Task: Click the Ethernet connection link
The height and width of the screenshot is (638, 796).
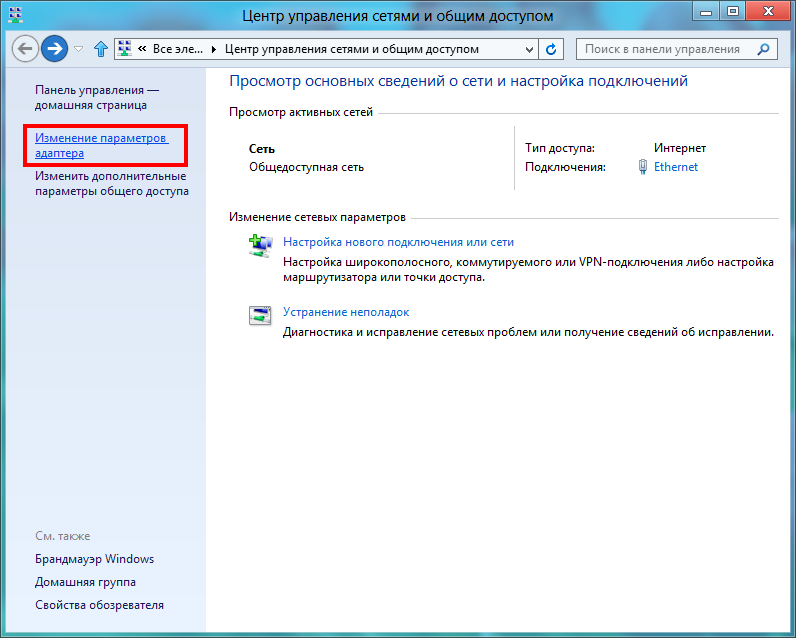Action: coord(676,167)
